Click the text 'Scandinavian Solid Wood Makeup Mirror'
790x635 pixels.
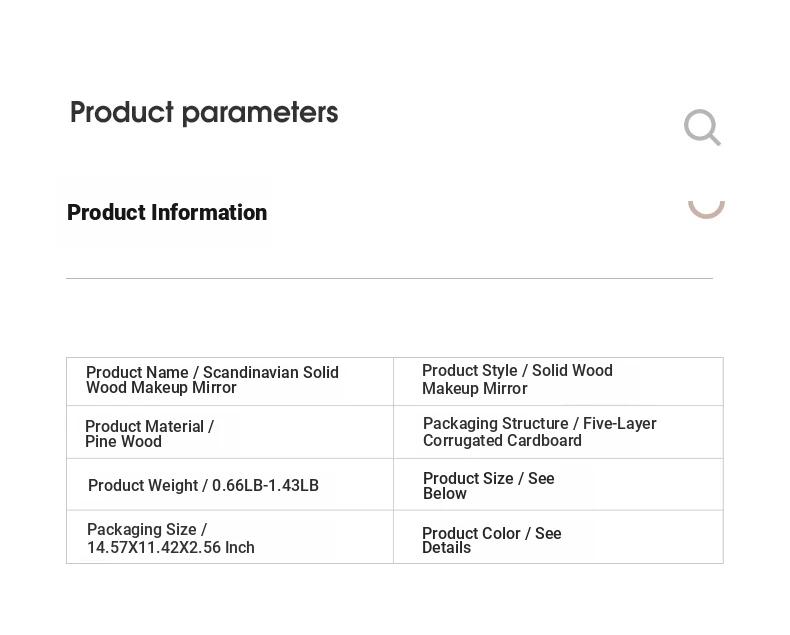(x=270, y=373)
